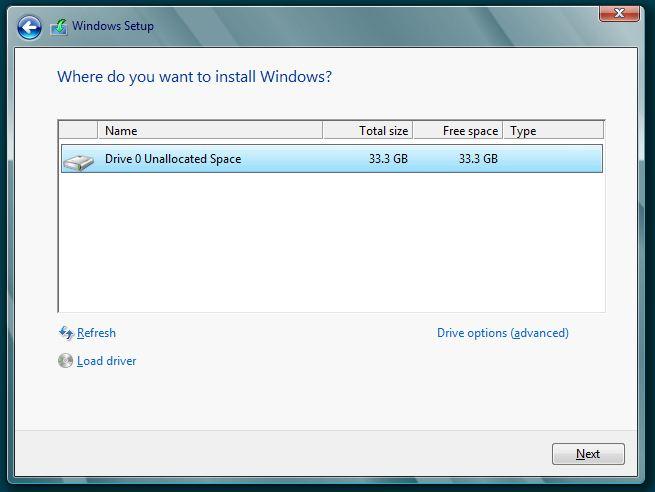Click the Refresh arrows icon
The width and height of the screenshot is (655, 492).
coord(66,333)
